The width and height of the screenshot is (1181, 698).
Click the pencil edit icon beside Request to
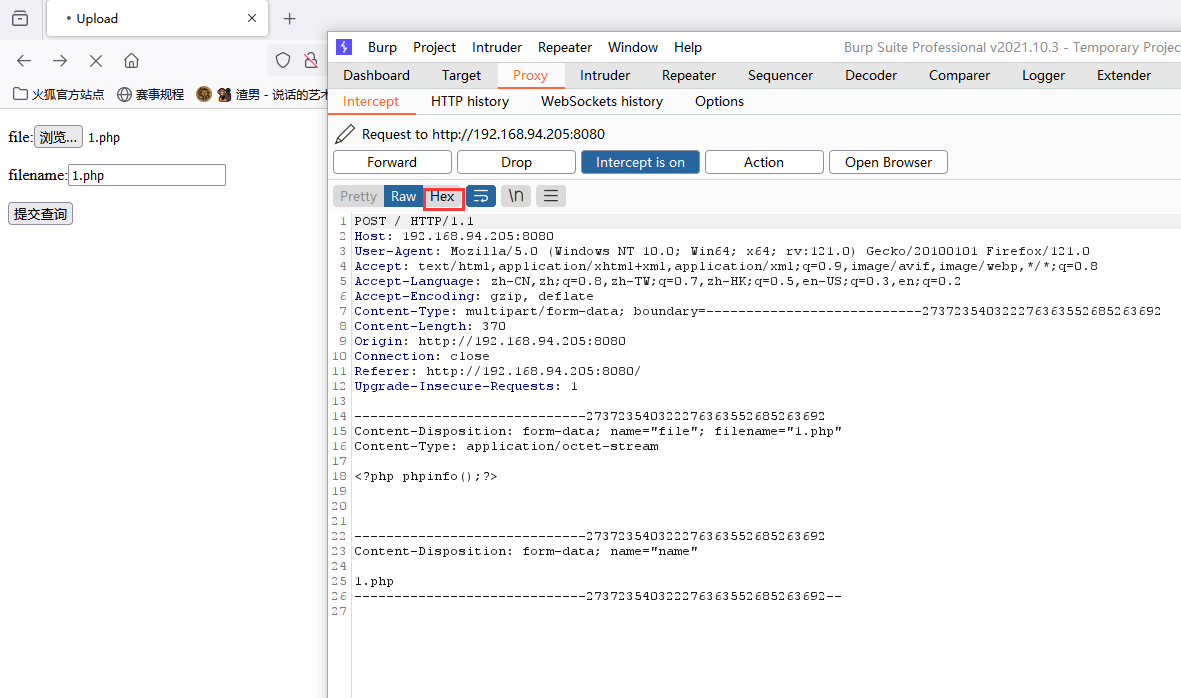345,134
